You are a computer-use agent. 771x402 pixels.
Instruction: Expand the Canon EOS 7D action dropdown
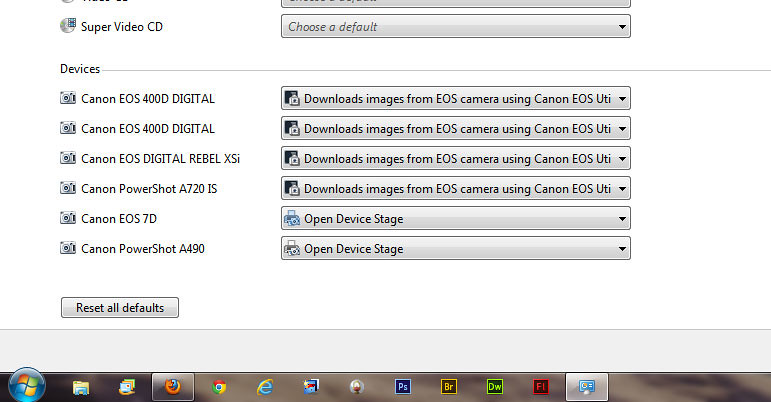point(455,218)
